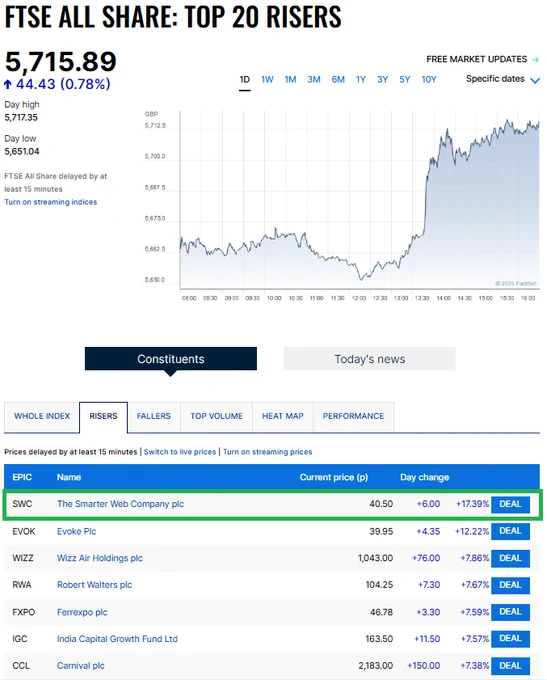Click DEAL button for Ferrexpo

tap(510, 612)
